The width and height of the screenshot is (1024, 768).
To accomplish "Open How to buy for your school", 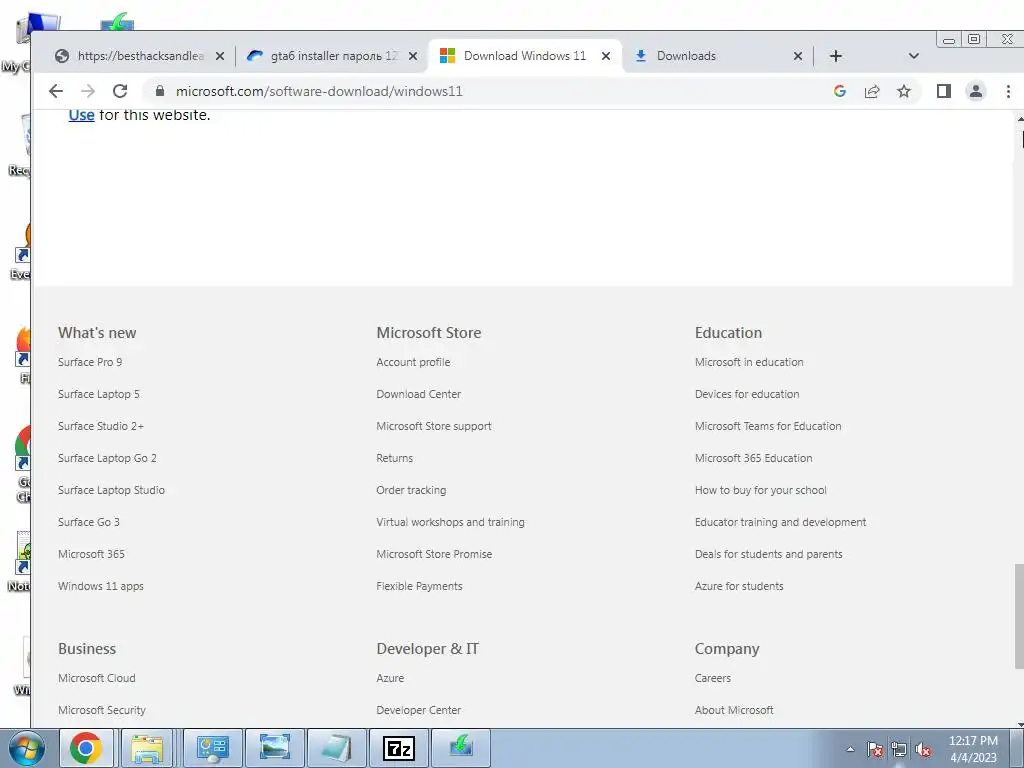I will [761, 490].
